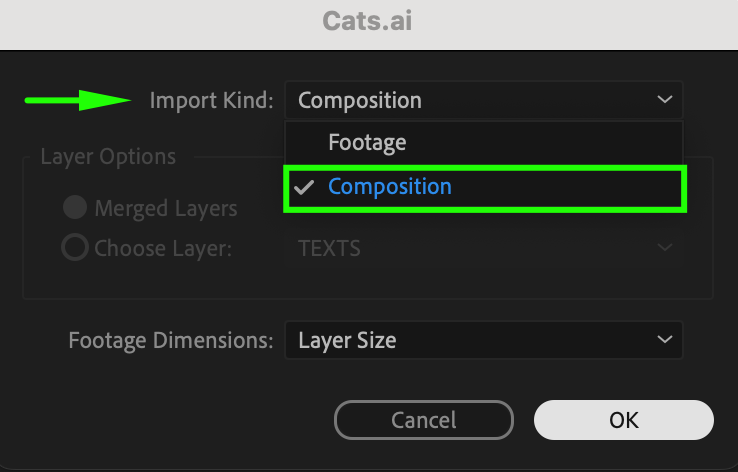
Task: Click the Cats.ai dialog title
Action: 368,20
